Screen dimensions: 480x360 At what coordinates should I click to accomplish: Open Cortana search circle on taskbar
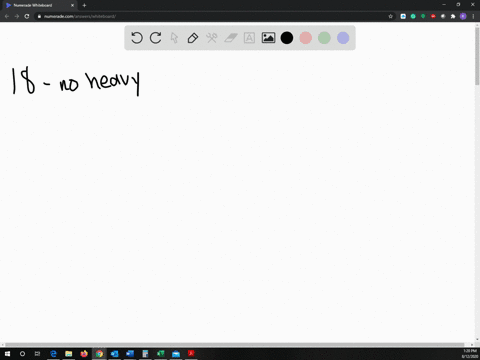(x=22, y=354)
